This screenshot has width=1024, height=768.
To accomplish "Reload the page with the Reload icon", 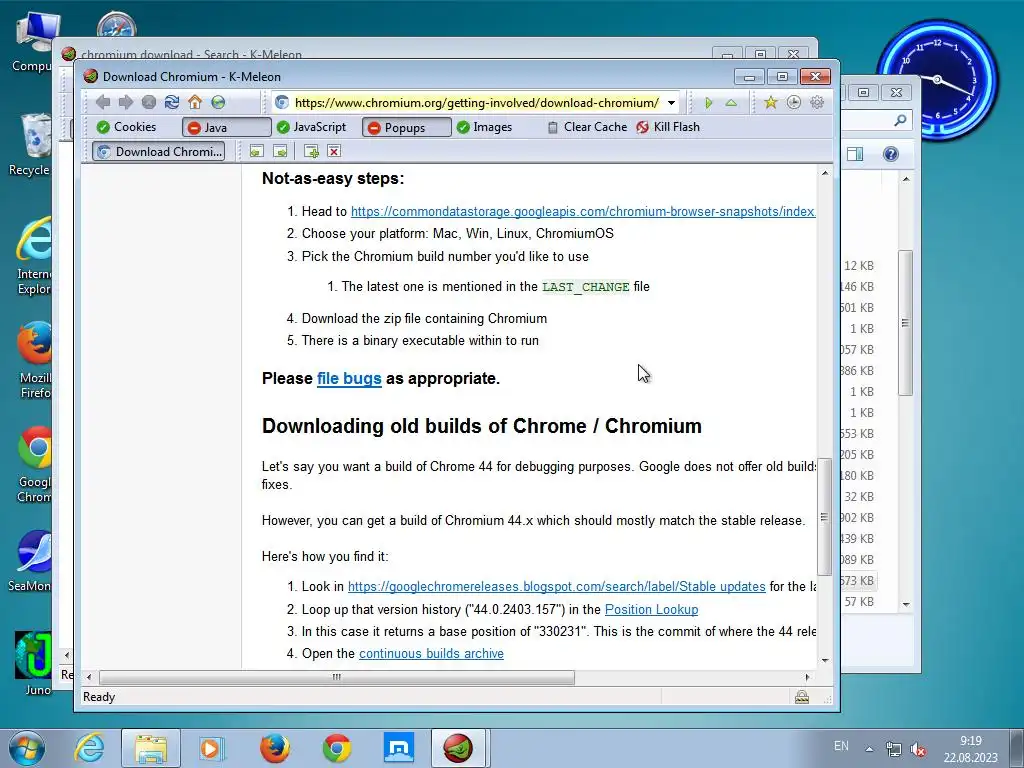I will [x=172, y=103].
